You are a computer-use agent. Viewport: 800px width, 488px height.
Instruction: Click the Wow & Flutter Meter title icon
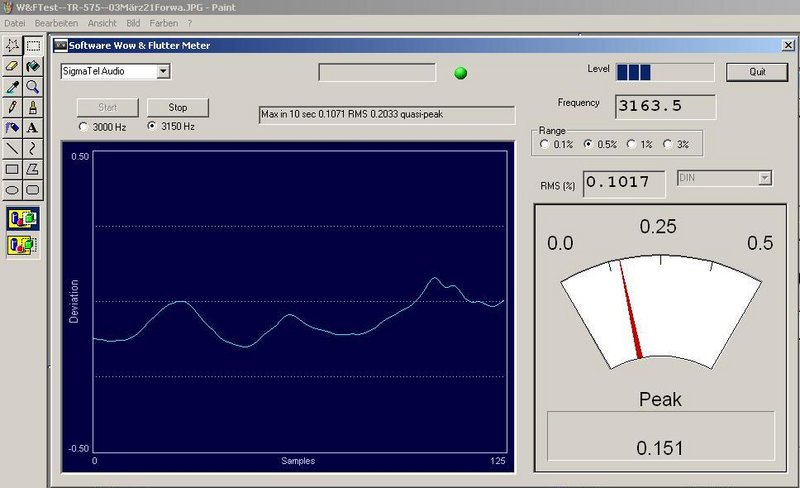pyautogui.click(x=61, y=45)
